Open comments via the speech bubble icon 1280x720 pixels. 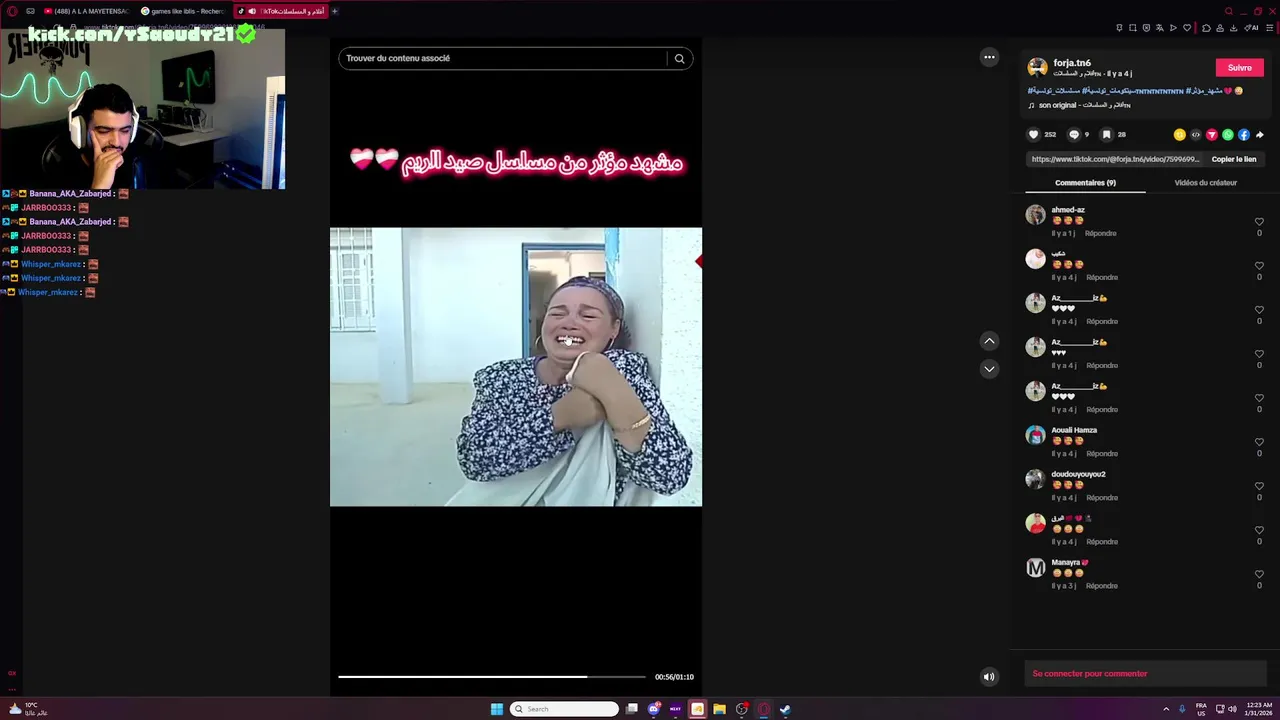tap(1074, 134)
